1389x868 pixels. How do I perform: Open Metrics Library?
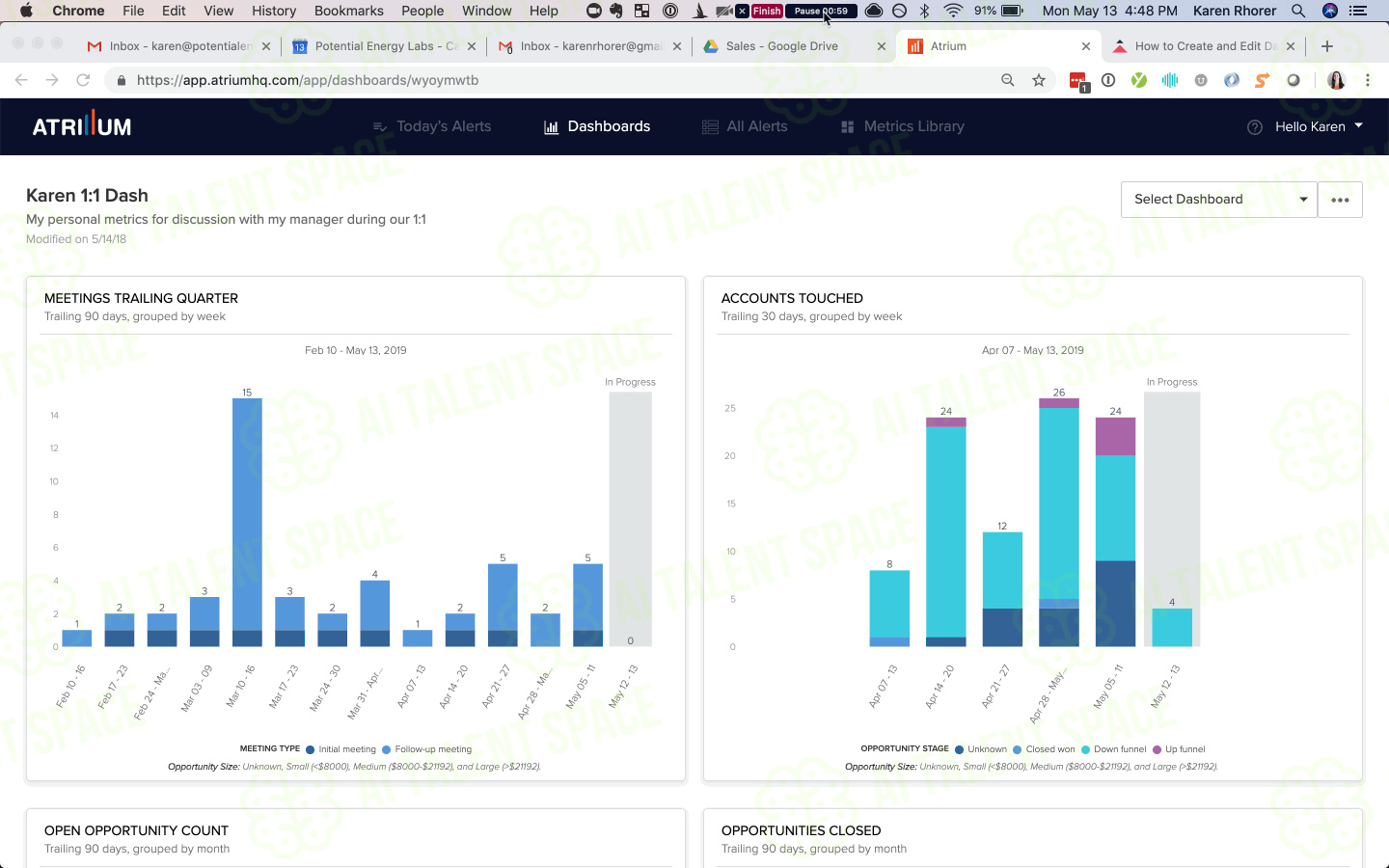(x=902, y=126)
